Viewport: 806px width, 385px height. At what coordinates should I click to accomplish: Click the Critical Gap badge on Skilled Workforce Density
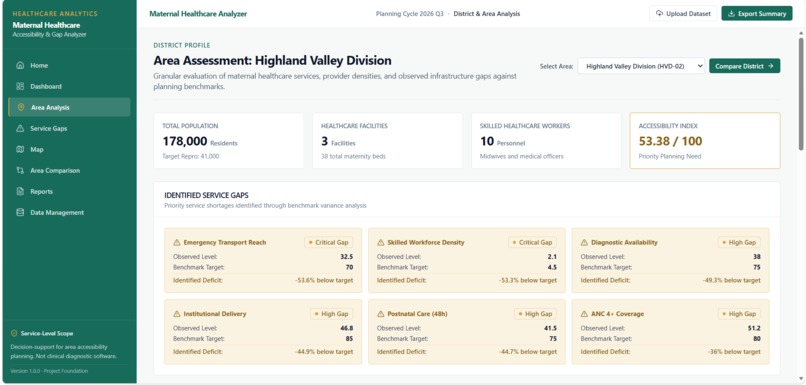coord(532,243)
